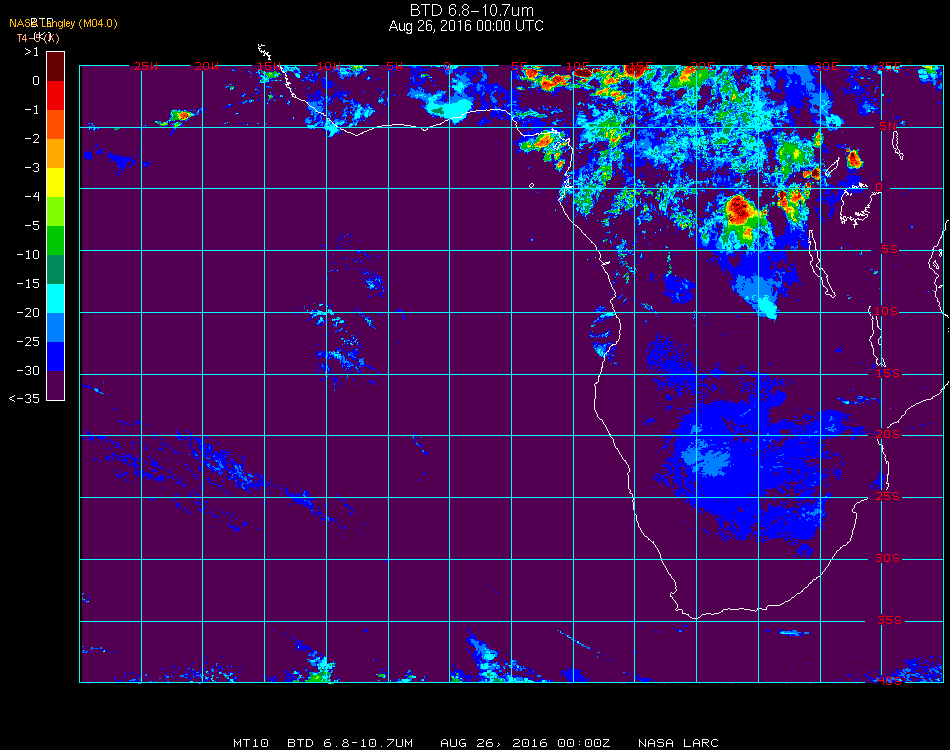Click the '10E' longitude label
The image size is (950, 750).
577,66
